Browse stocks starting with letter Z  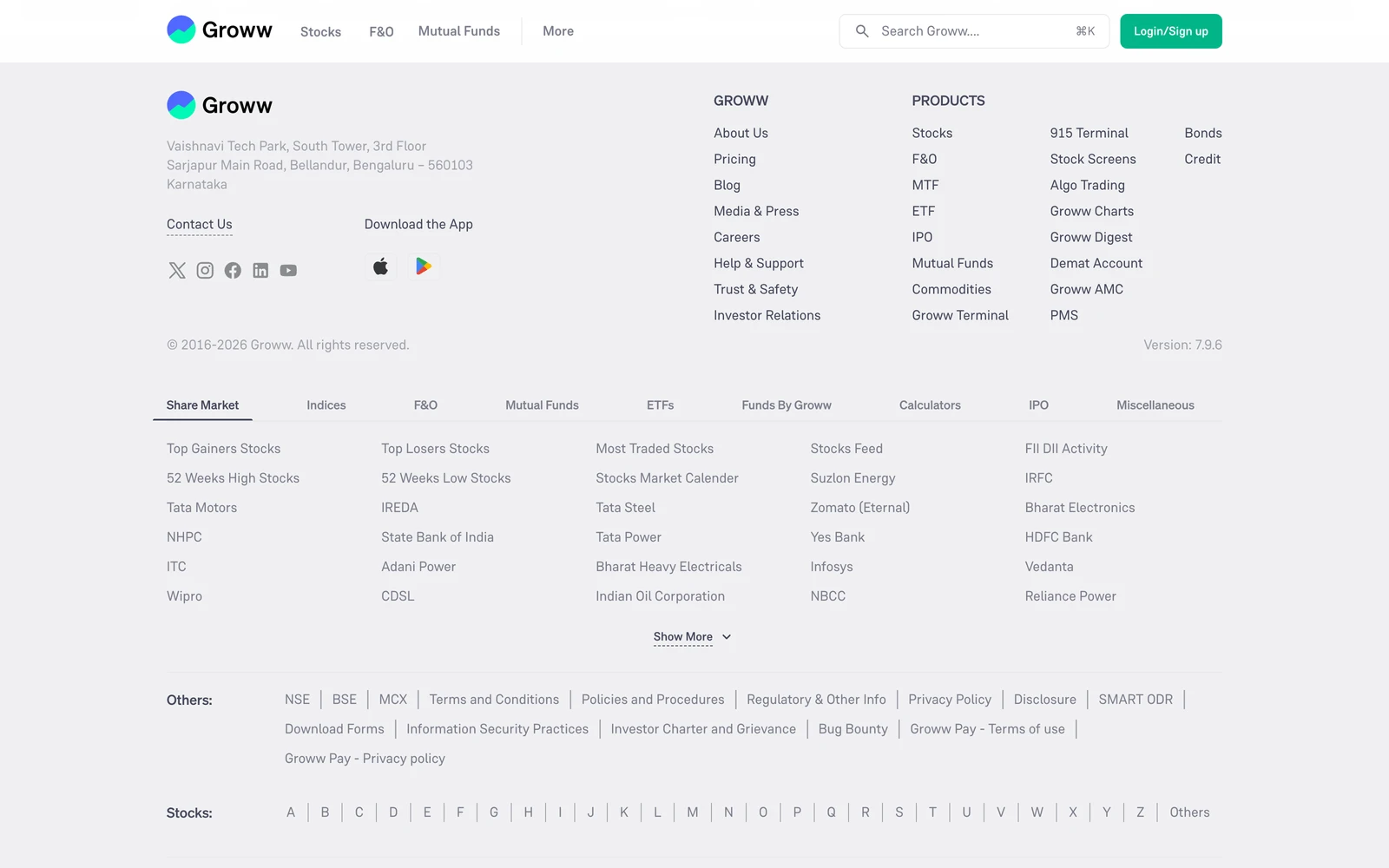coord(1140,812)
